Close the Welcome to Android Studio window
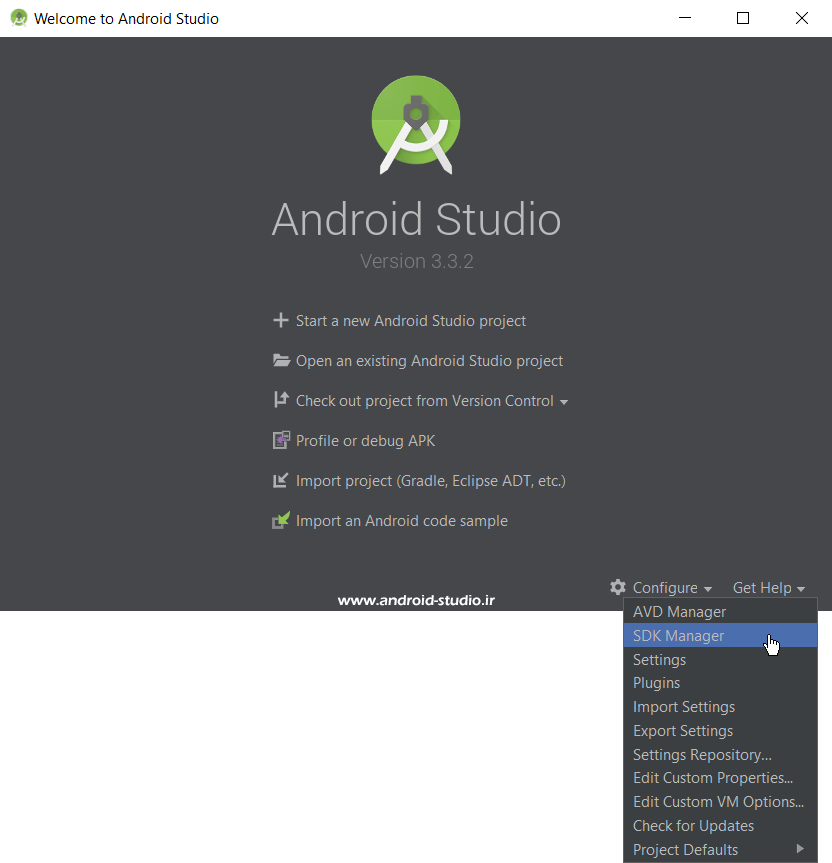 (x=802, y=18)
